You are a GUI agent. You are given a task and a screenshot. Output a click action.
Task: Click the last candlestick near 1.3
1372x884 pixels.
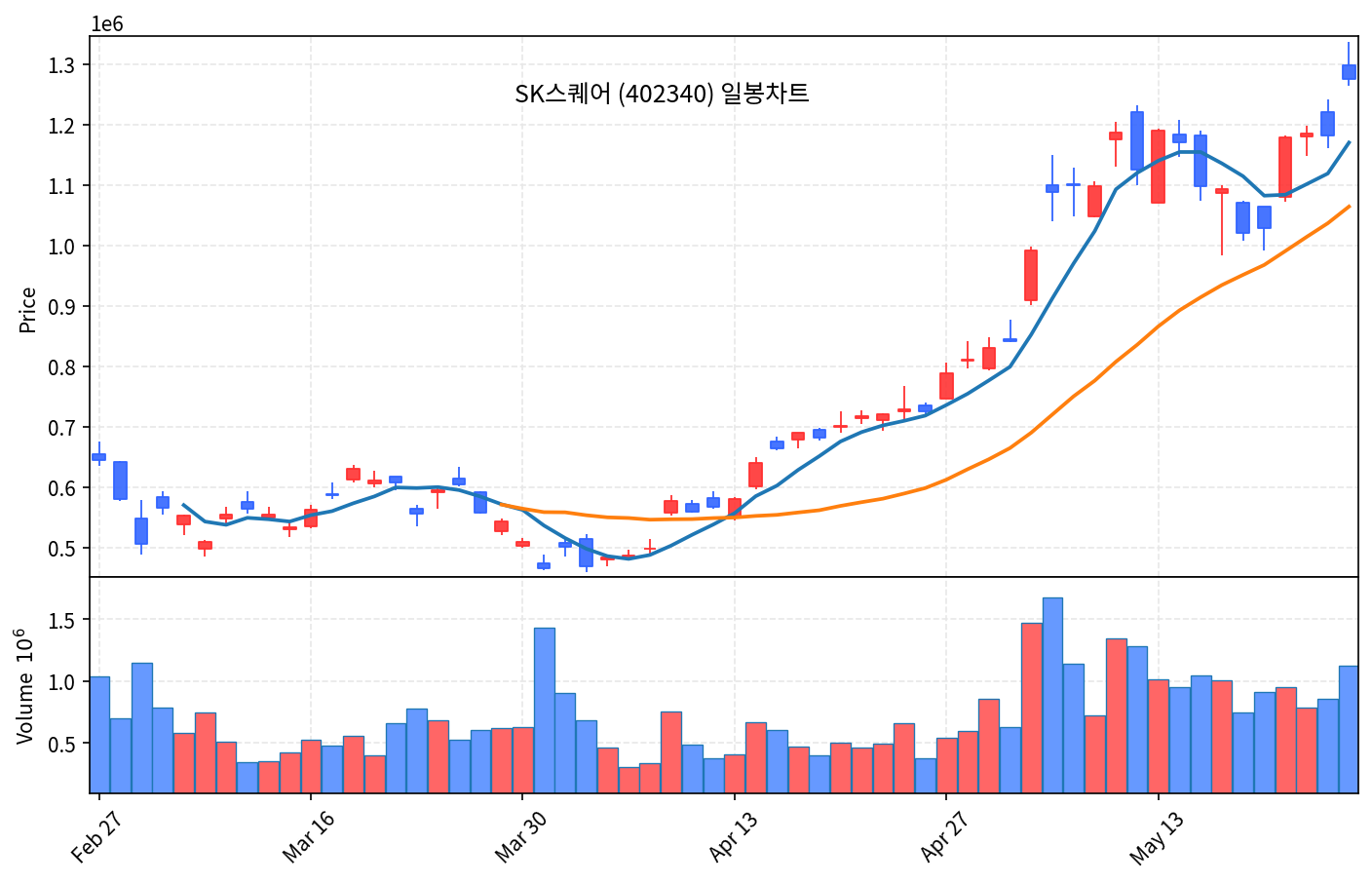coord(1349,71)
